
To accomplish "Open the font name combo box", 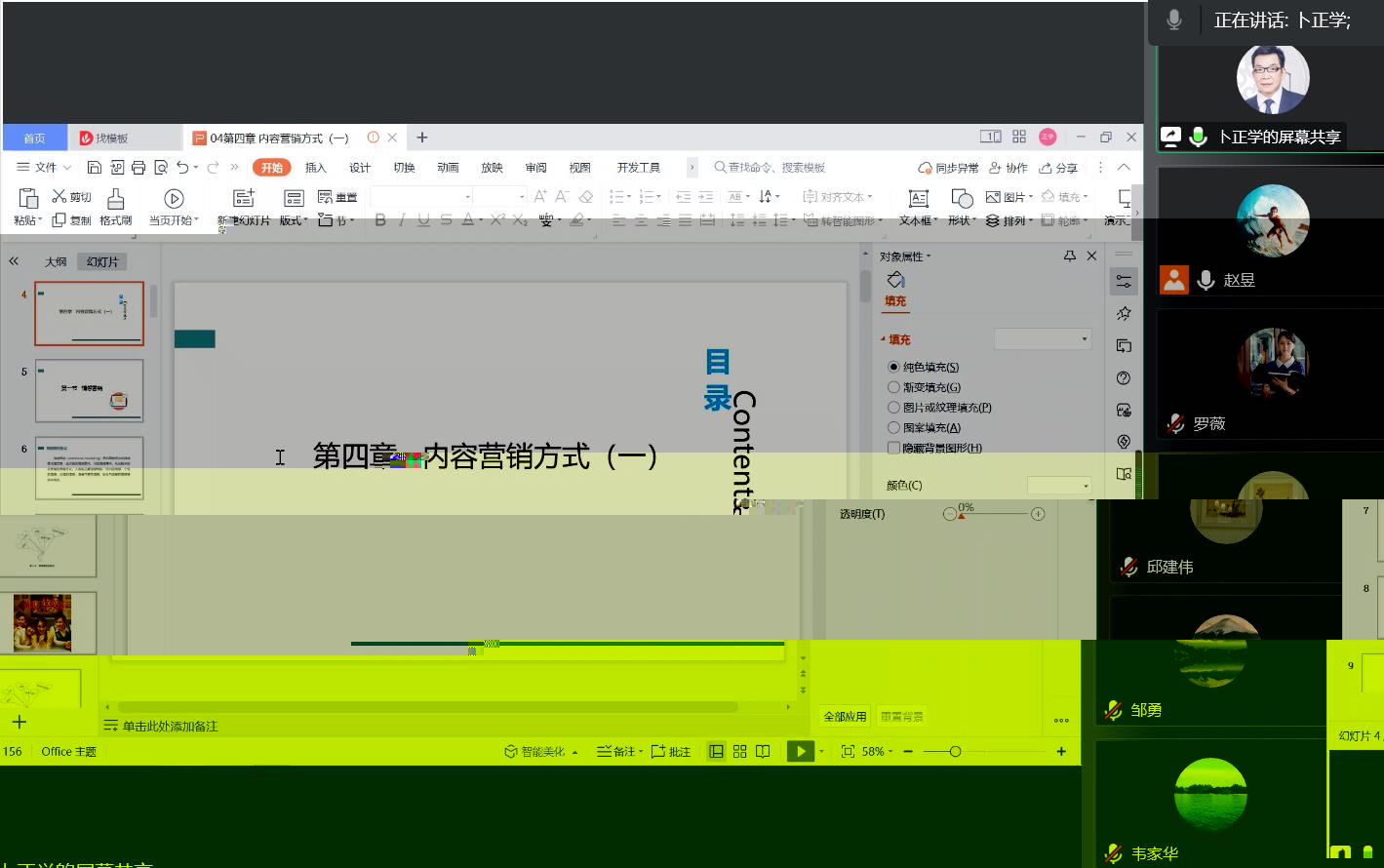I will pyautogui.click(x=421, y=197).
